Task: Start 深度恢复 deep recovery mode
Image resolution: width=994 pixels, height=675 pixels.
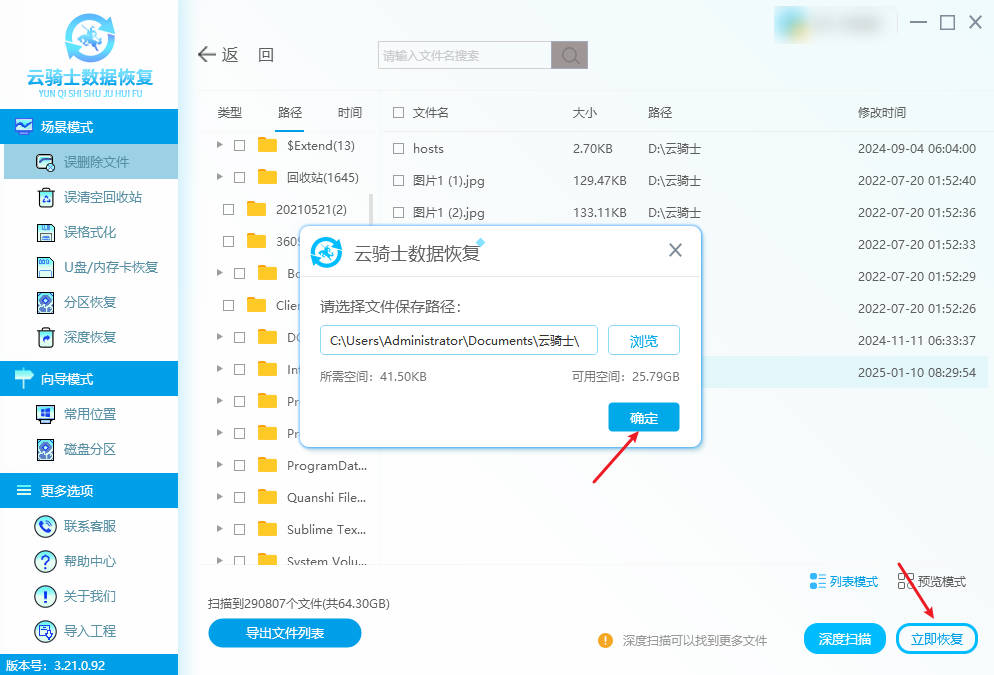Action: click(45, 337)
